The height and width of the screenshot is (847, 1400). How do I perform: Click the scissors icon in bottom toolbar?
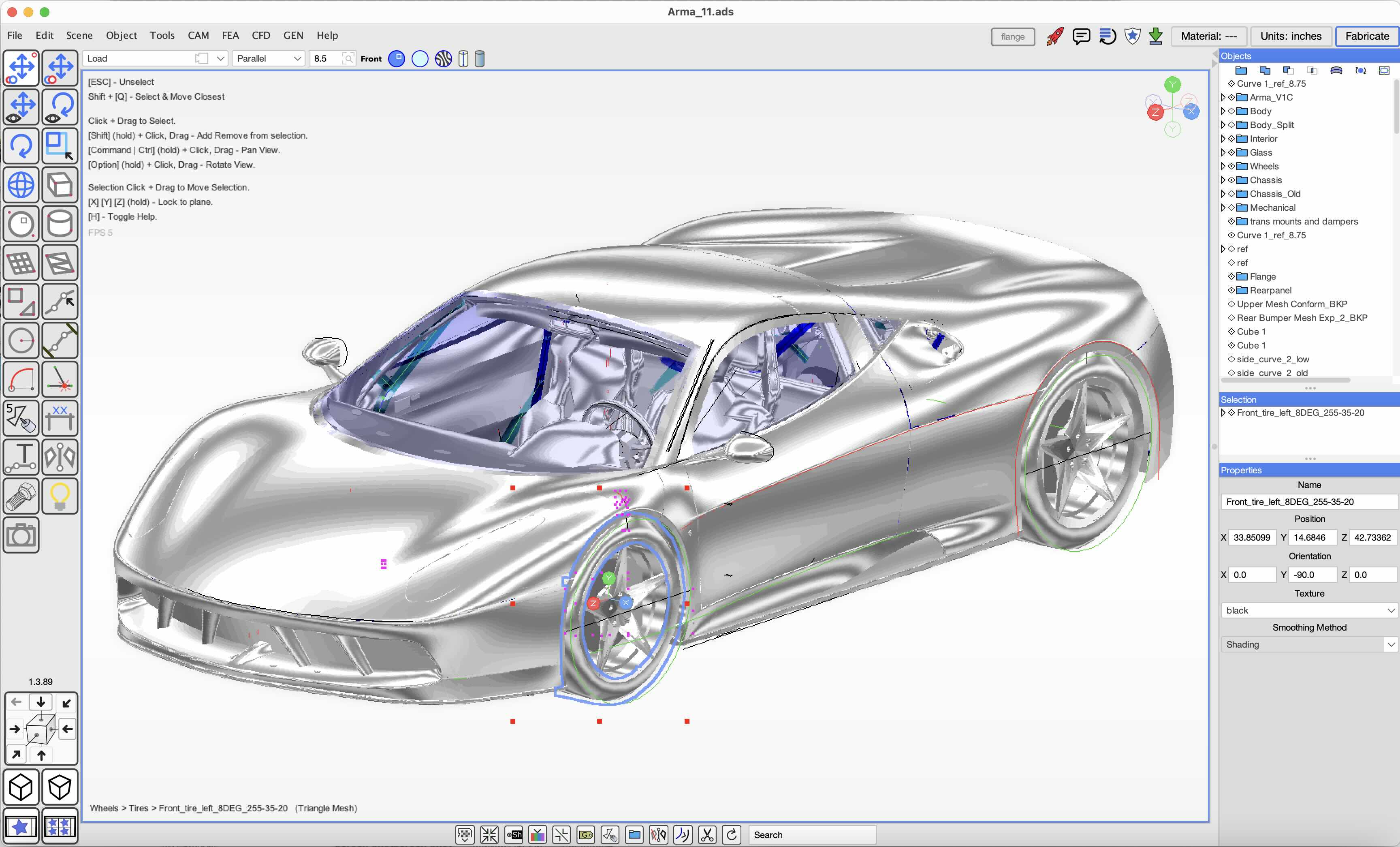[707, 834]
